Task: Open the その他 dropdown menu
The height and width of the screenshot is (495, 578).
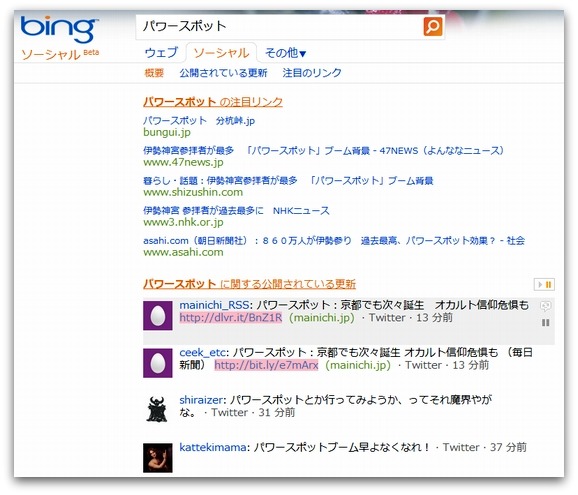Action: [285, 53]
